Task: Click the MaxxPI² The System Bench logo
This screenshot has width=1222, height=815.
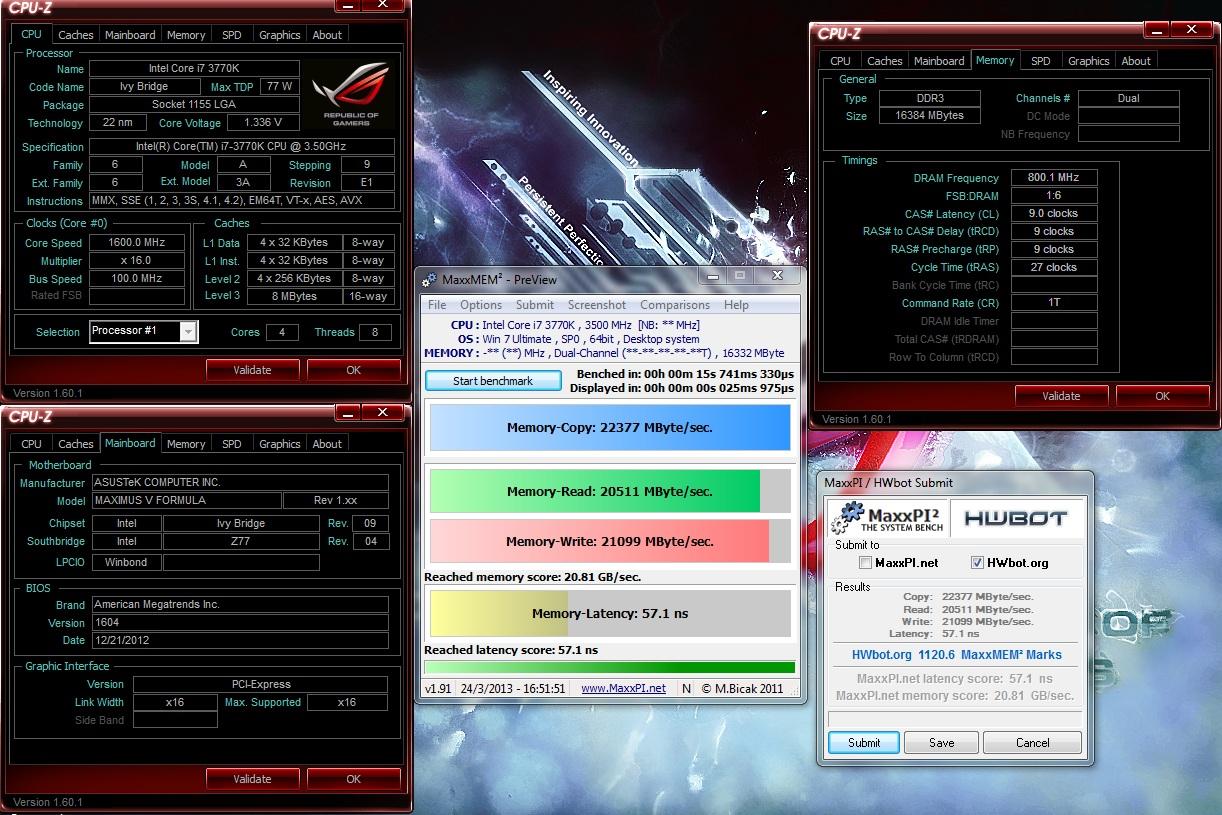Action: click(887, 518)
